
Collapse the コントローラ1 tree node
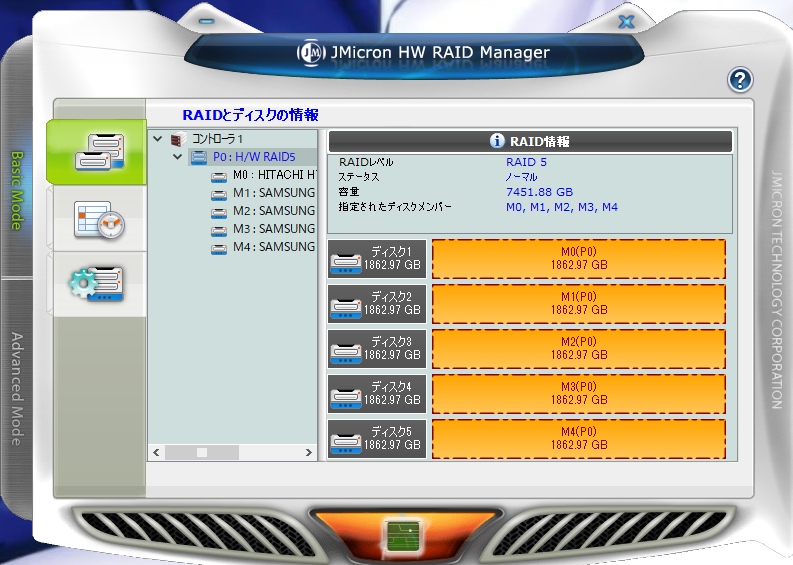(x=158, y=140)
